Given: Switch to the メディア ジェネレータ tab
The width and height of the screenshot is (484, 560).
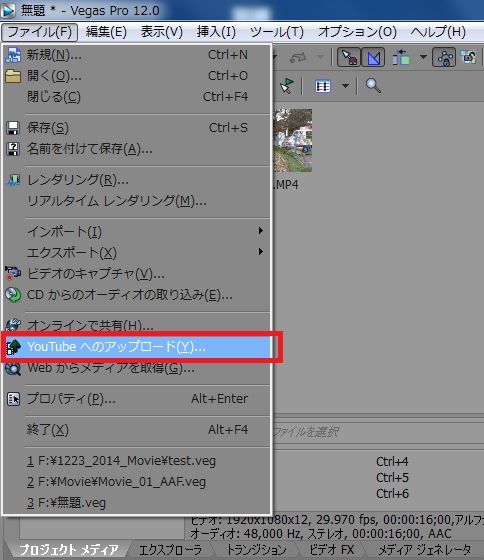Looking at the screenshot, I should click(x=424, y=550).
